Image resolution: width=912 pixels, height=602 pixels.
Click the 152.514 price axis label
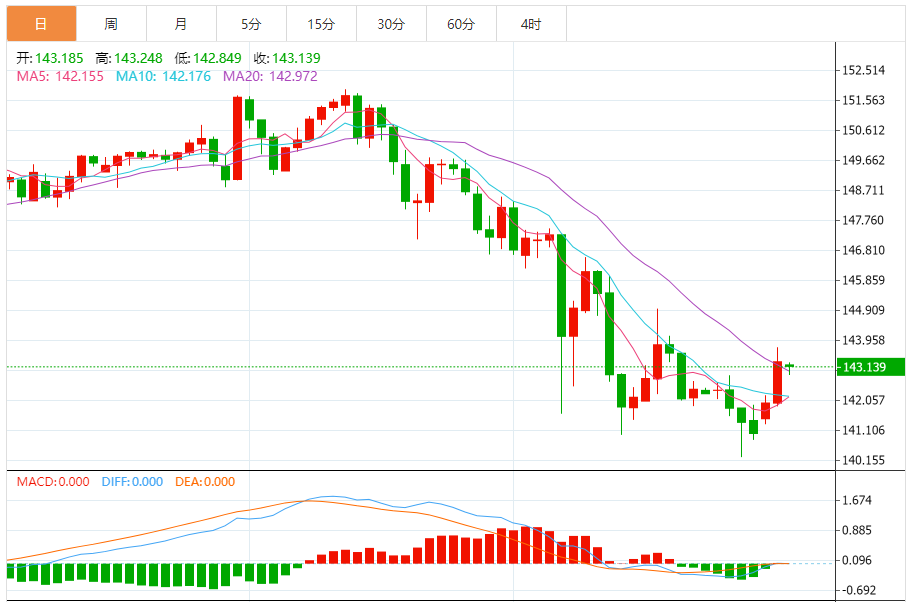[864, 70]
